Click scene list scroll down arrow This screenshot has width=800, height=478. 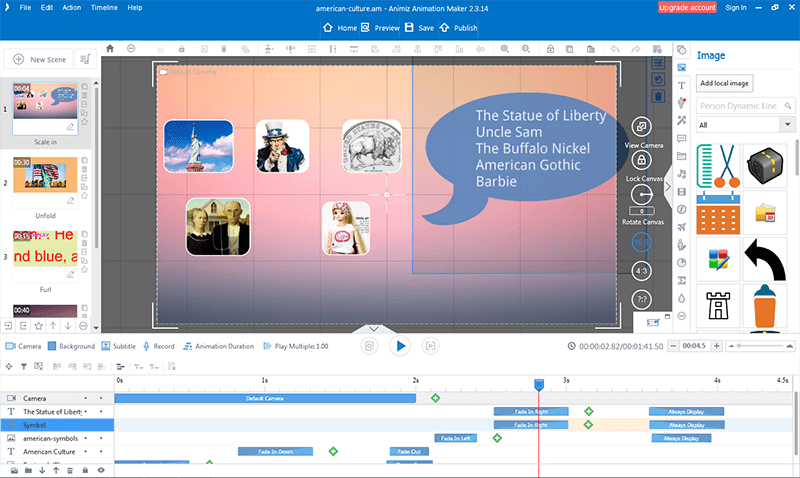(96, 328)
